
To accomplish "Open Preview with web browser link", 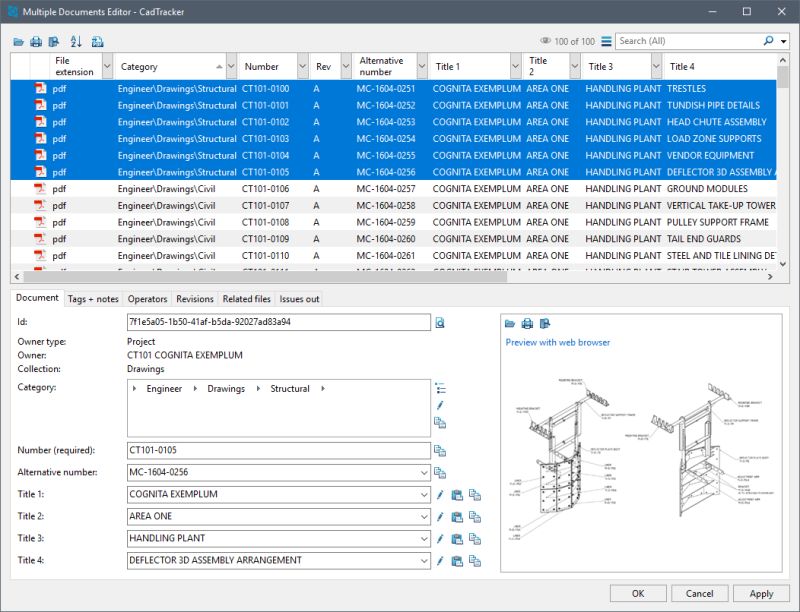I will pos(551,340).
